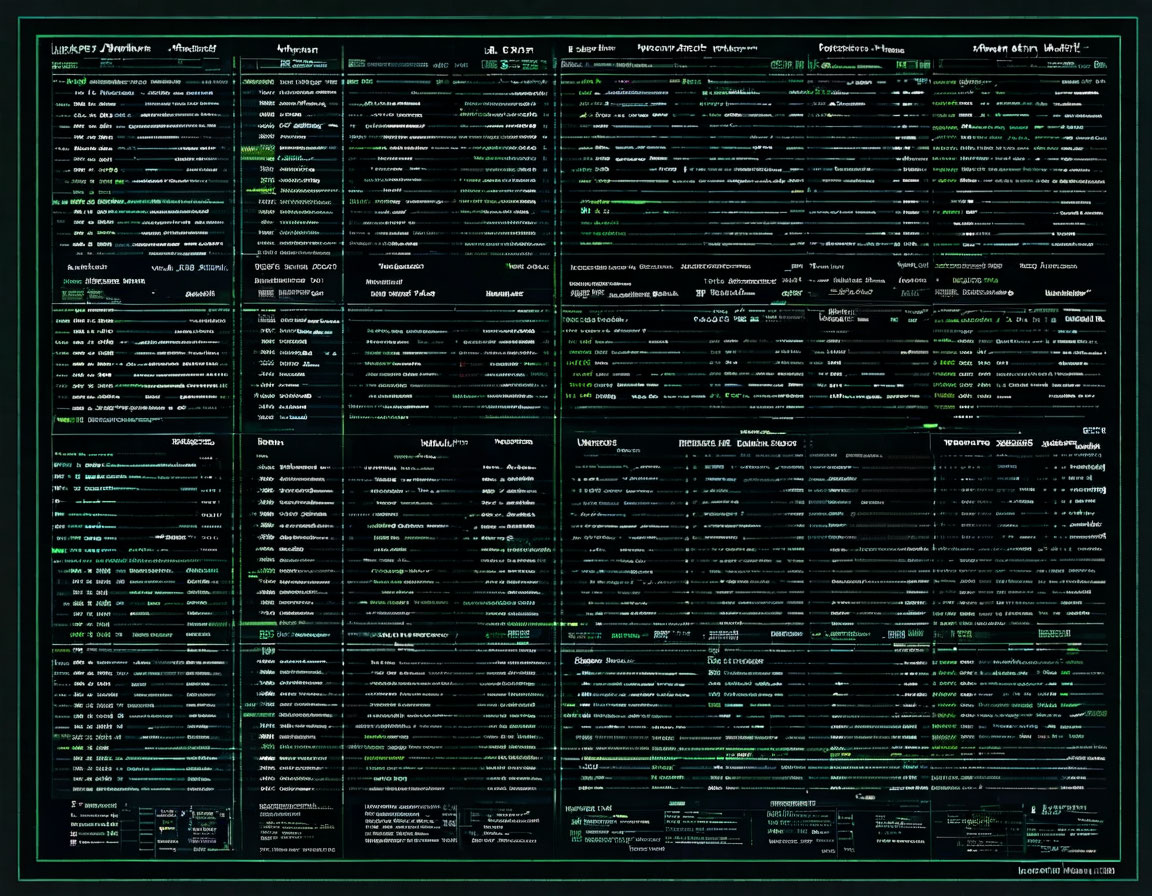The height and width of the screenshot is (896, 1152).
Task: Click the bright green highlighted cell in the narrow second column
Action: (258, 149)
